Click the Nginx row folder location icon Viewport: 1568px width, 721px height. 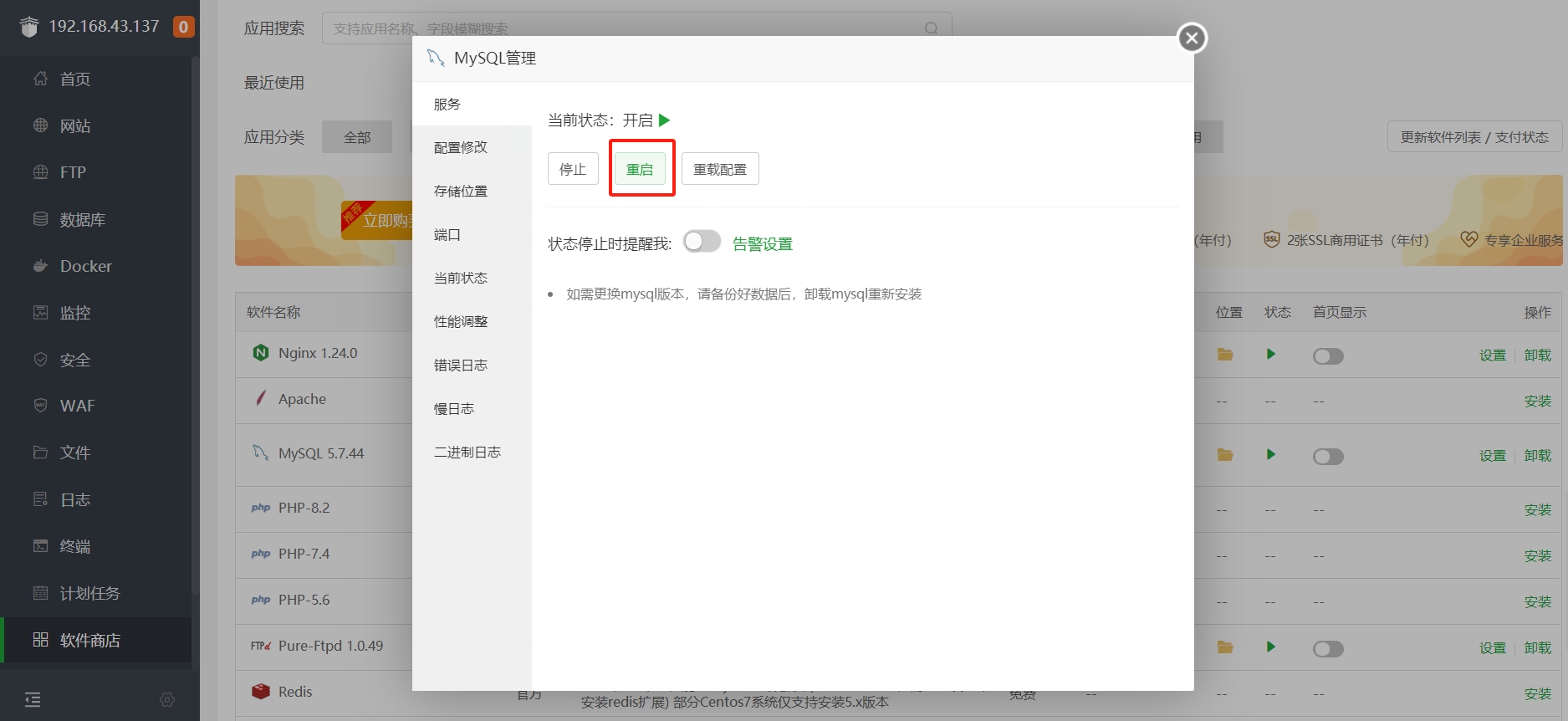(1225, 355)
